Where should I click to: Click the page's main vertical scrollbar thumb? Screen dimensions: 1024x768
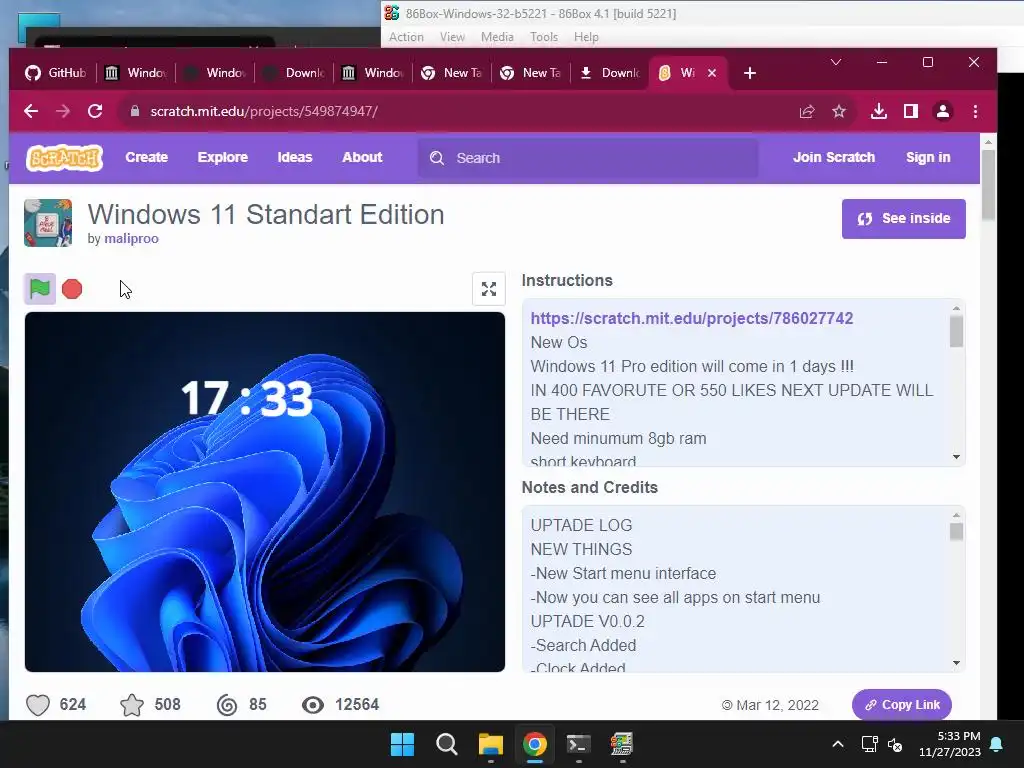(988, 185)
